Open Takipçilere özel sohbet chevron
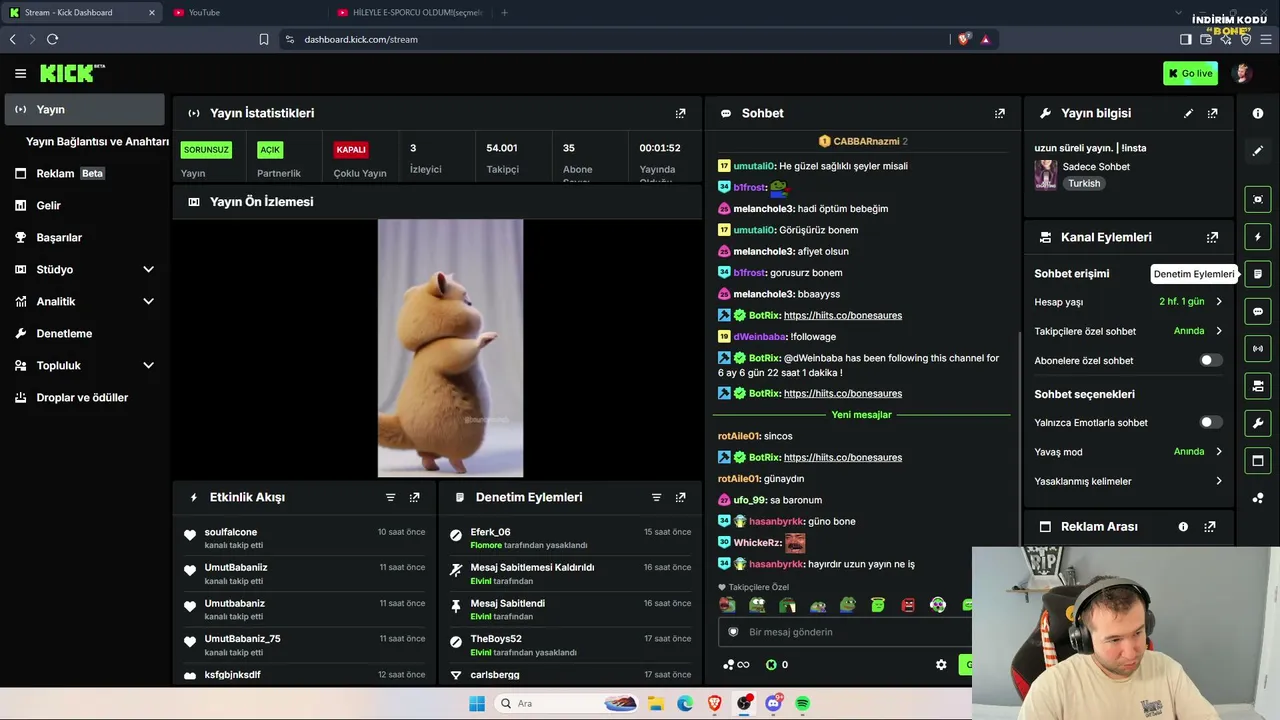 click(x=1218, y=331)
